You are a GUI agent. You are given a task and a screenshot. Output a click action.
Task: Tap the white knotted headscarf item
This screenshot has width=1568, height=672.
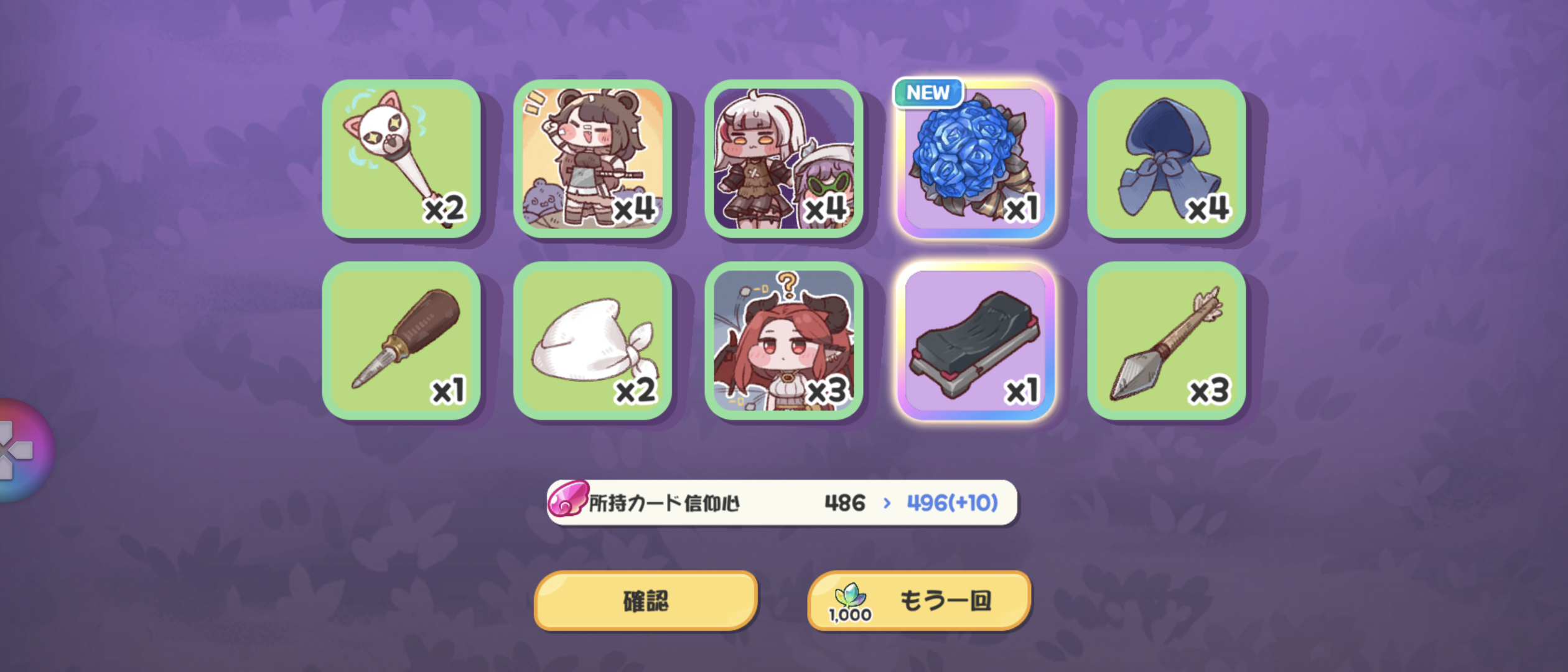tap(592, 340)
